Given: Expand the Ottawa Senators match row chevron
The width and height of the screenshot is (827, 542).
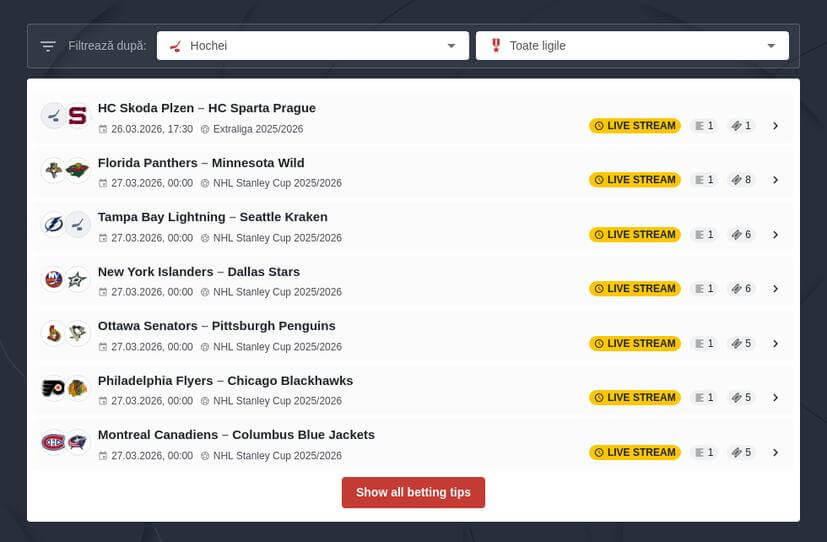Looking at the screenshot, I should tap(775, 343).
